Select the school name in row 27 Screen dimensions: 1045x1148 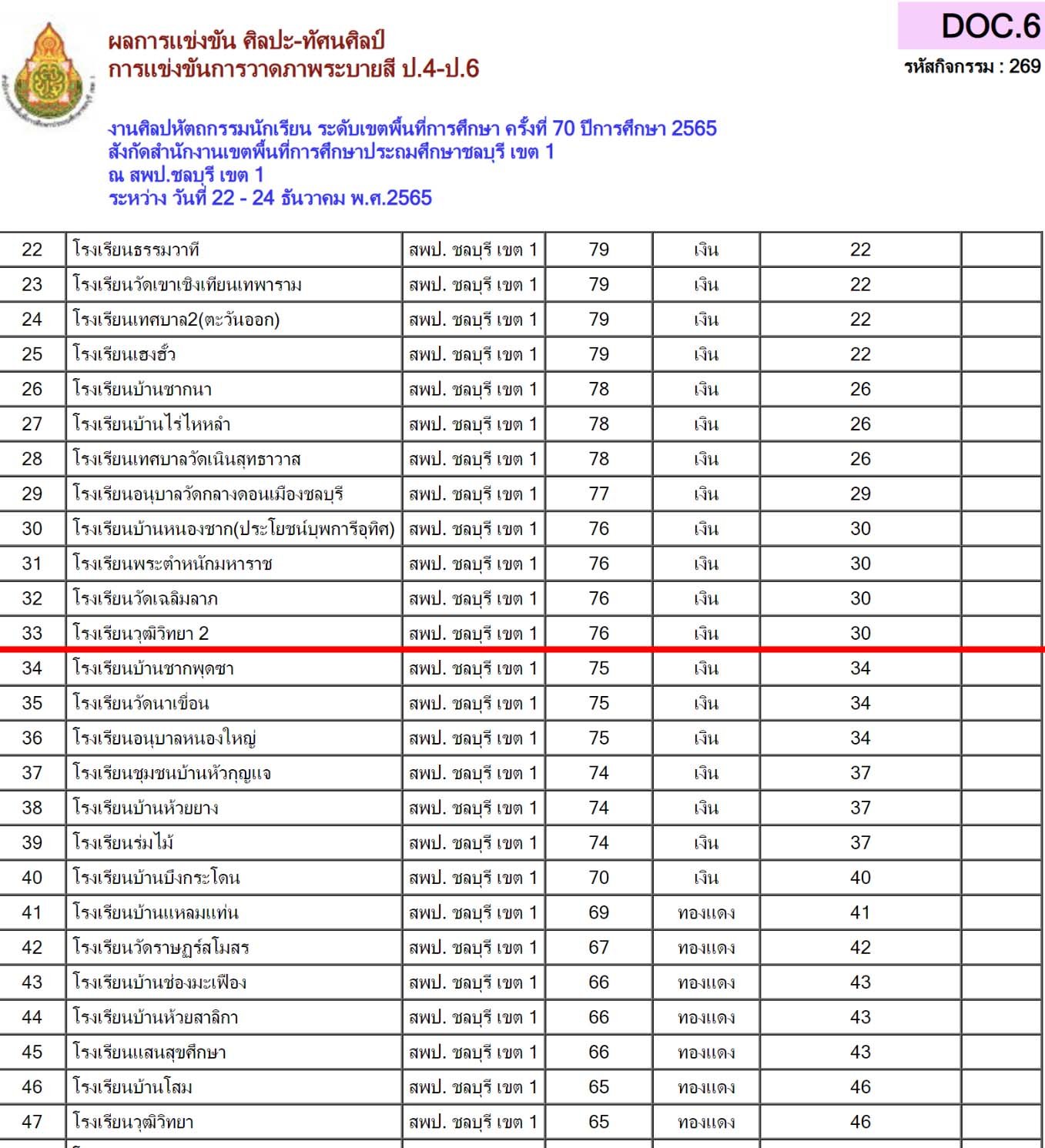point(151,424)
